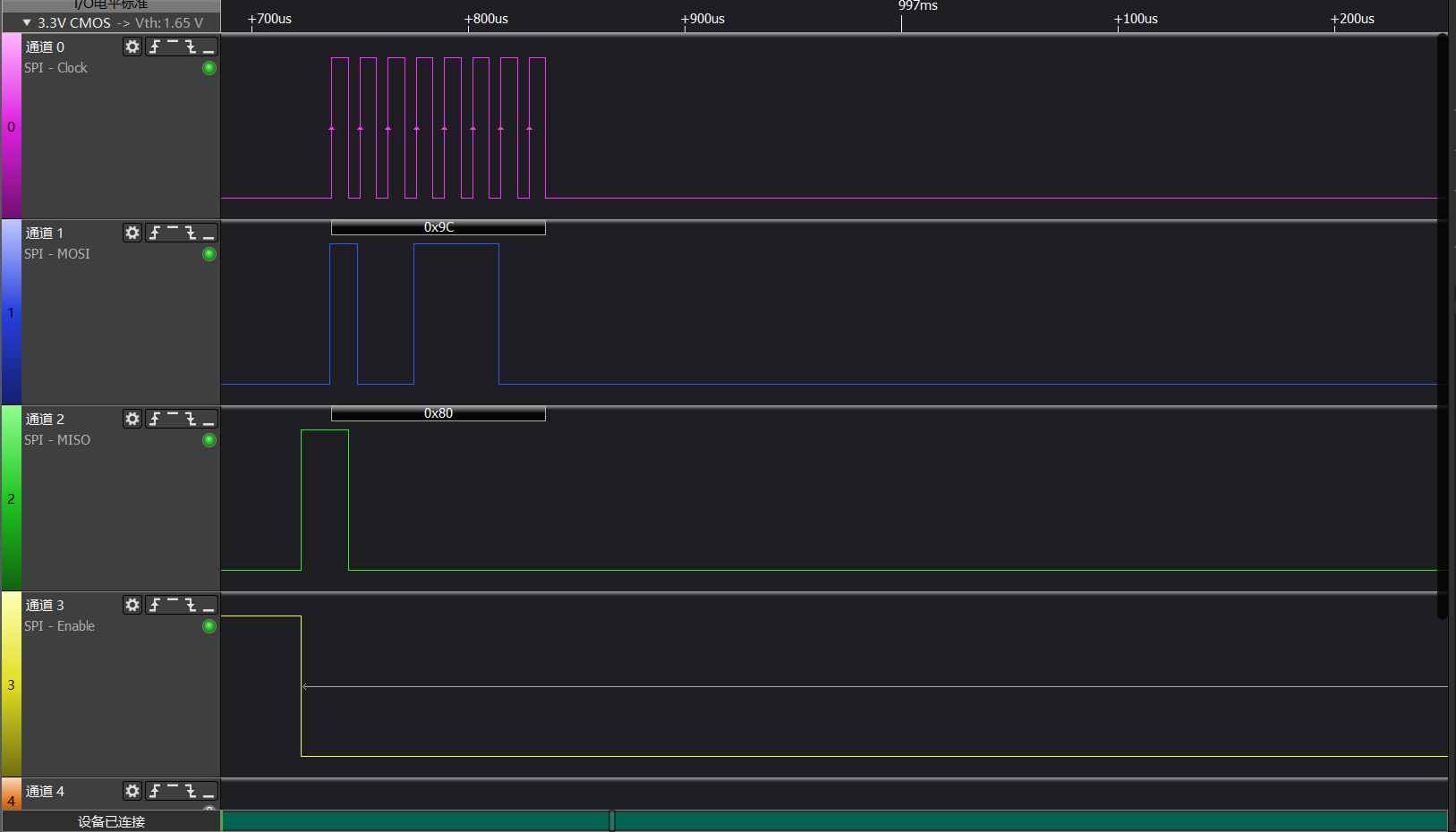Click the 997ms time ruler mark
The height and width of the screenshot is (832, 1456).
pos(918,6)
